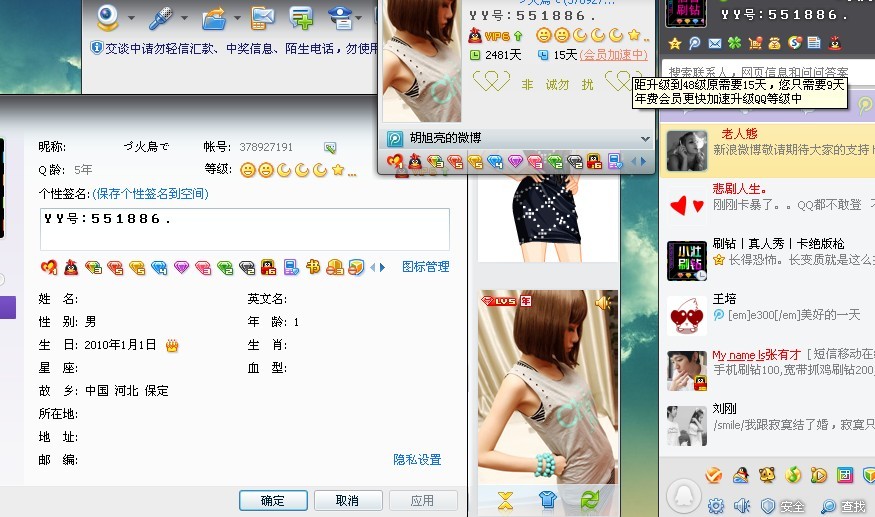Collapse the QQ show panel with yellow arrows icon
The width and height of the screenshot is (875, 517).
pyautogui.click(x=505, y=500)
